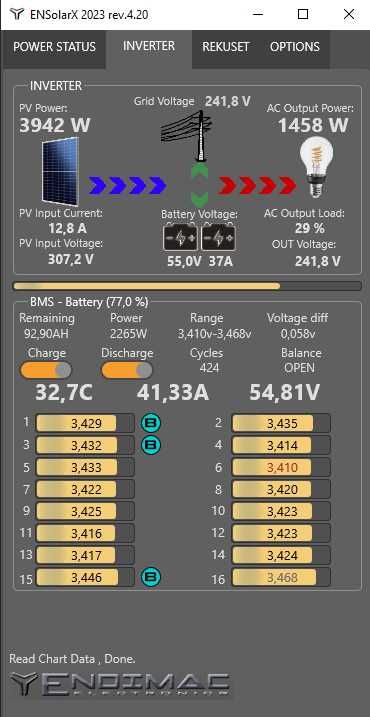Click cell 13 voltage bar 3,417
The height and width of the screenshot is (717, 370).
[x=85, y=555]
